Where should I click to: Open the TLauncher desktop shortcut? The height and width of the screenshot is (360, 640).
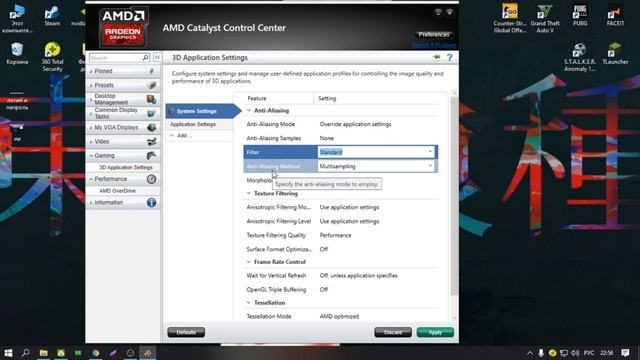(x=615, y=53)
